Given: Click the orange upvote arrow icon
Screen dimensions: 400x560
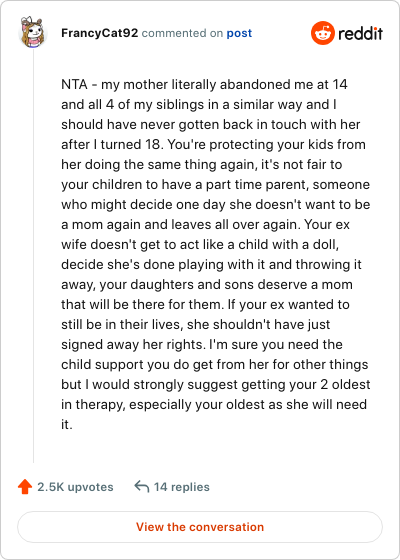Looking at the screenshot, I should coord(25,487).
